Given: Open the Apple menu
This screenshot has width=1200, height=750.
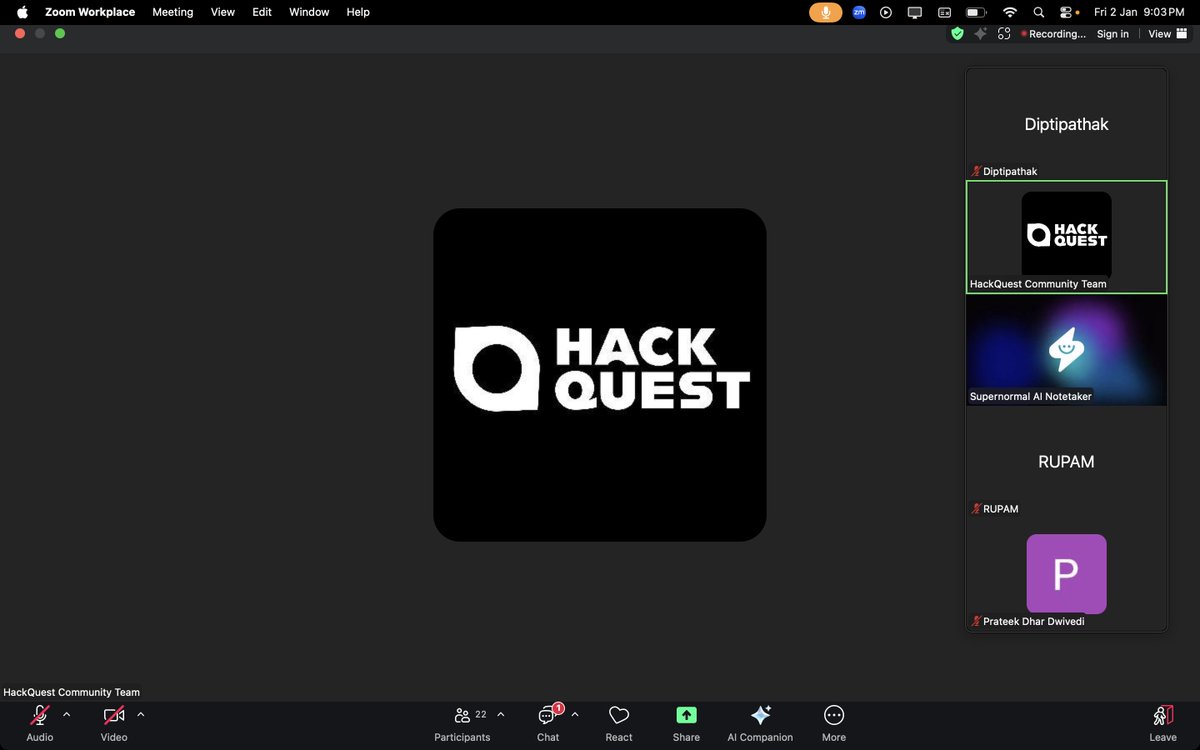Looking at the screenshot, I should pyautogui.click(x=22, y=12).
